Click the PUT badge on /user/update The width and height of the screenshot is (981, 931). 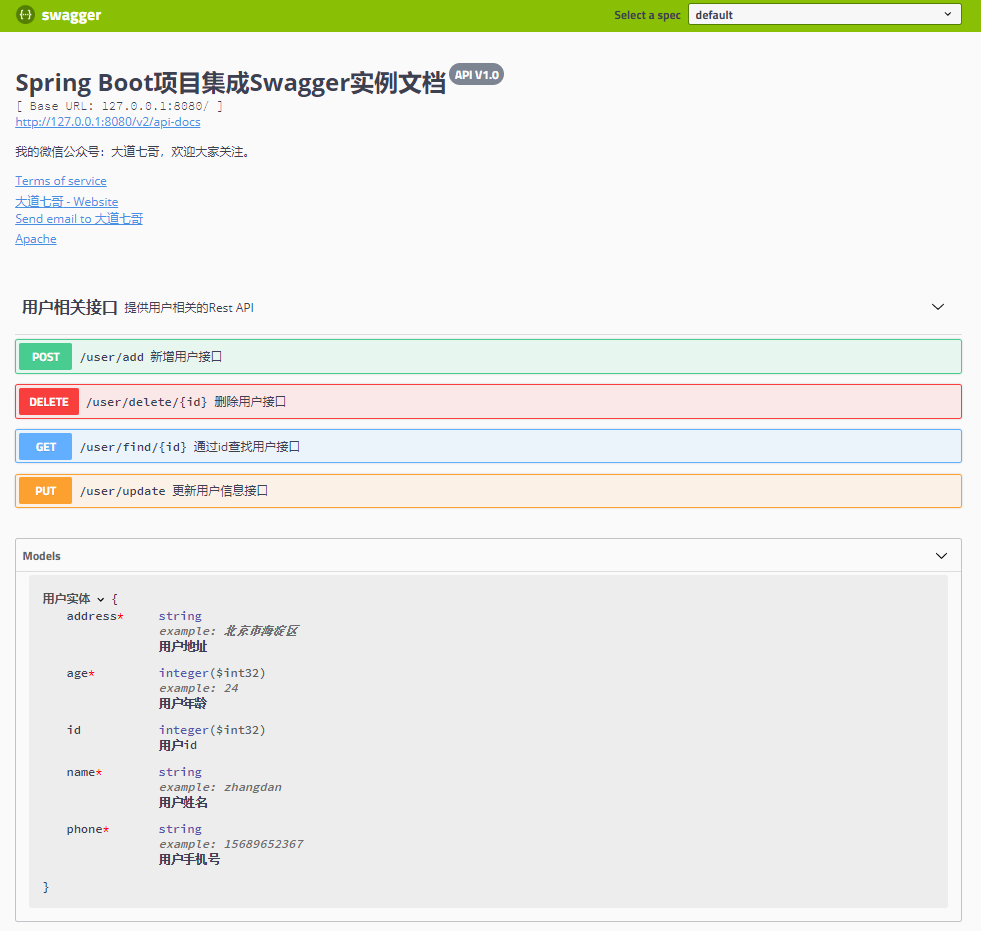44,491
